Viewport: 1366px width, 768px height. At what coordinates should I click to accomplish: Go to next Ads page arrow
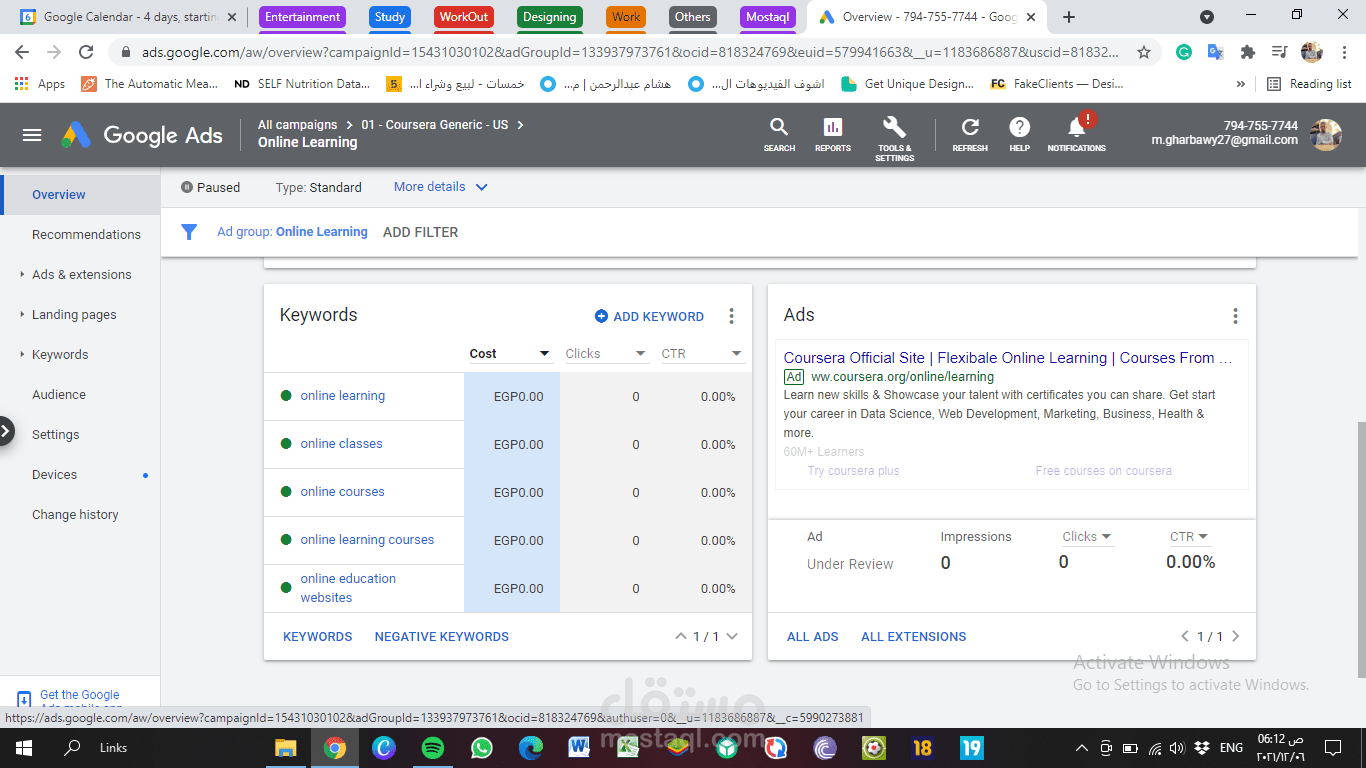(1236, 636)
